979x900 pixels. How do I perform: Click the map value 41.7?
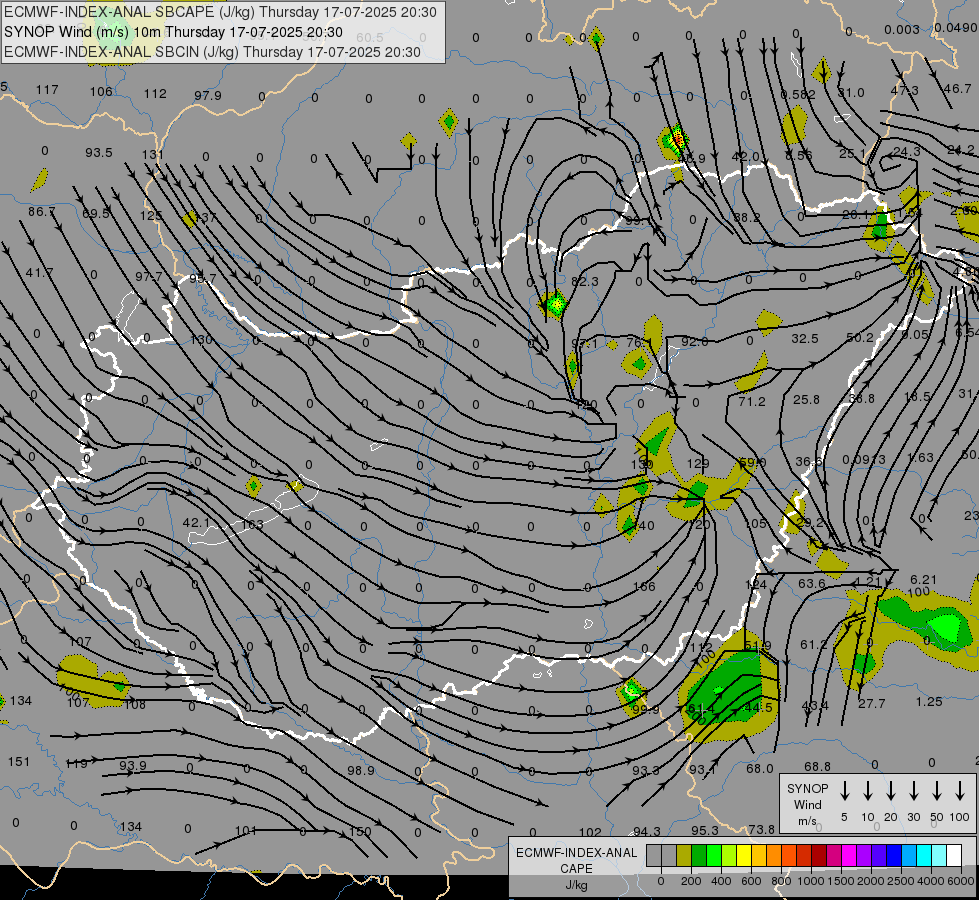pyautogui.click(x=39, y=272)
